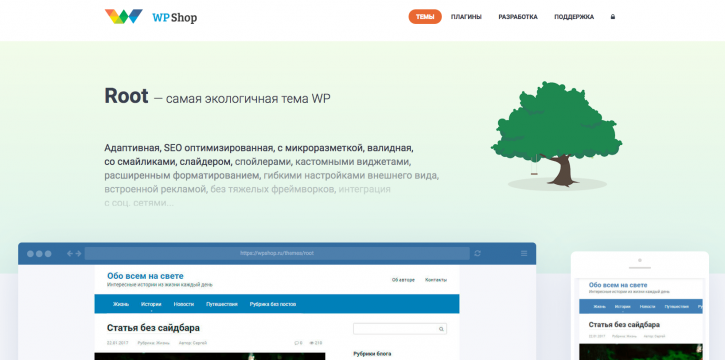725x360 pixels.
Task: Select Истории in the mobile preview menu
Action: pyautogui.click(x=623, y=307)
